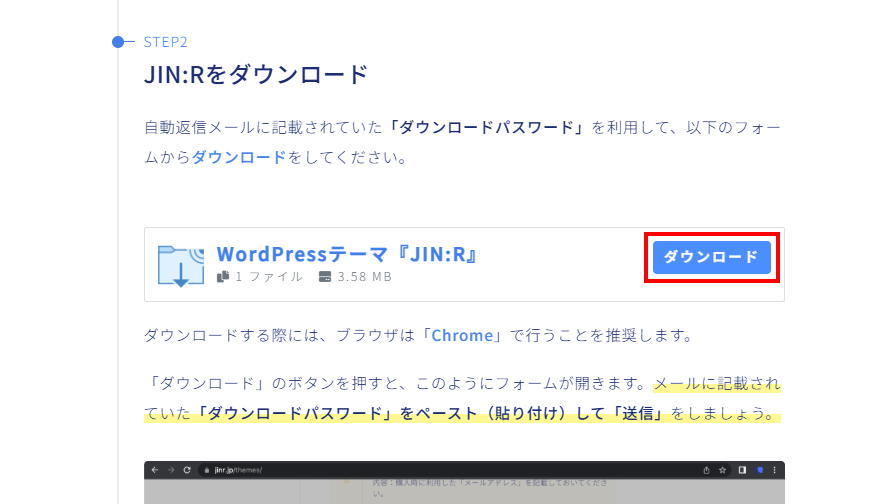Click the forward arrow in the embedded browser screenshot
895x504 pixels.
tap(171, 470)
